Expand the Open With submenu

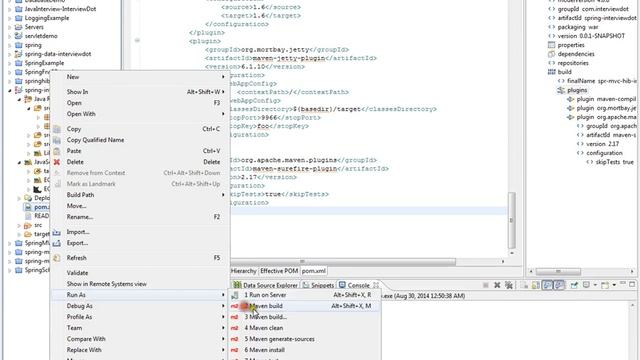coord(139,114)
